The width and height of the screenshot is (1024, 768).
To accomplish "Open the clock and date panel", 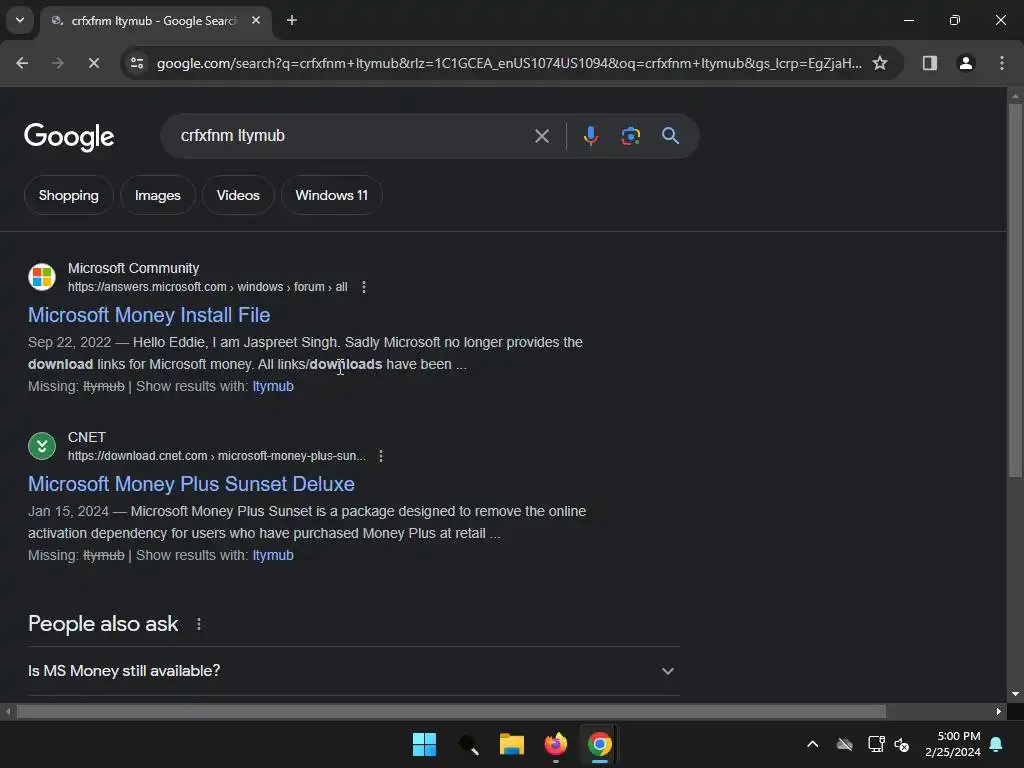I will [953, 744].
